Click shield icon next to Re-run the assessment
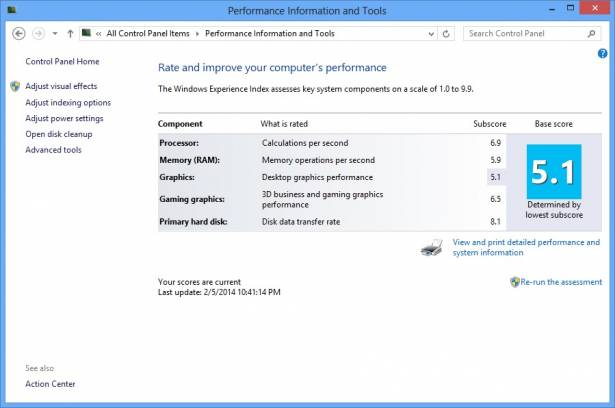615x408 pixels. pos(515,282)
